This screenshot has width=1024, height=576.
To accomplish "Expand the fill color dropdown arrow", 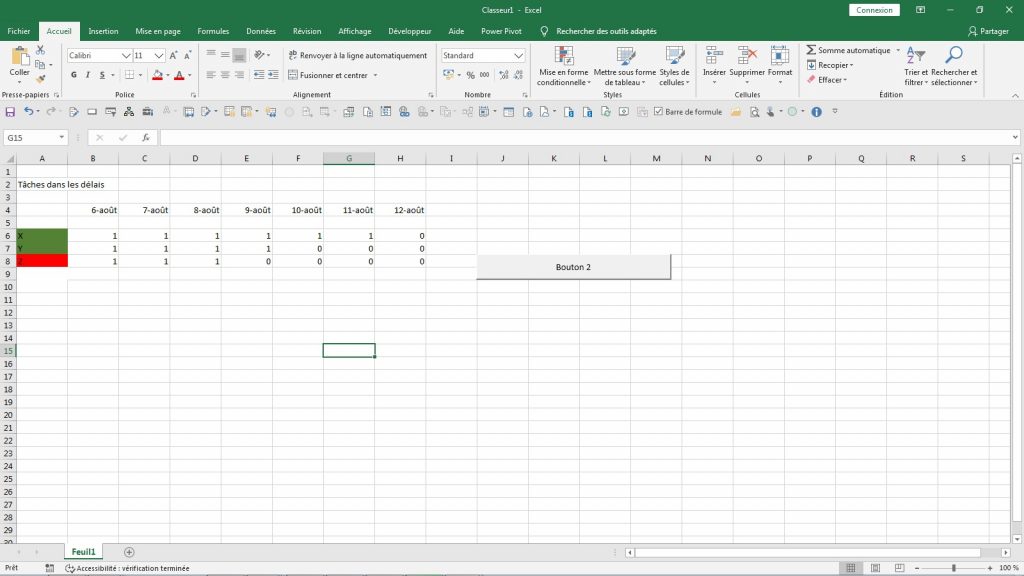I will click(167, 75).
